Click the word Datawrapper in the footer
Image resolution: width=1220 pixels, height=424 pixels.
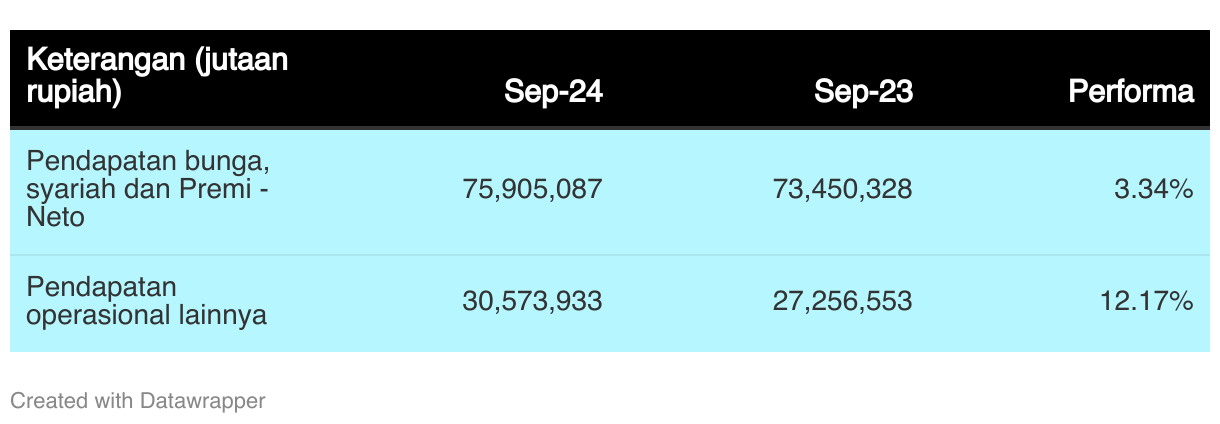(x=203, y=401)
